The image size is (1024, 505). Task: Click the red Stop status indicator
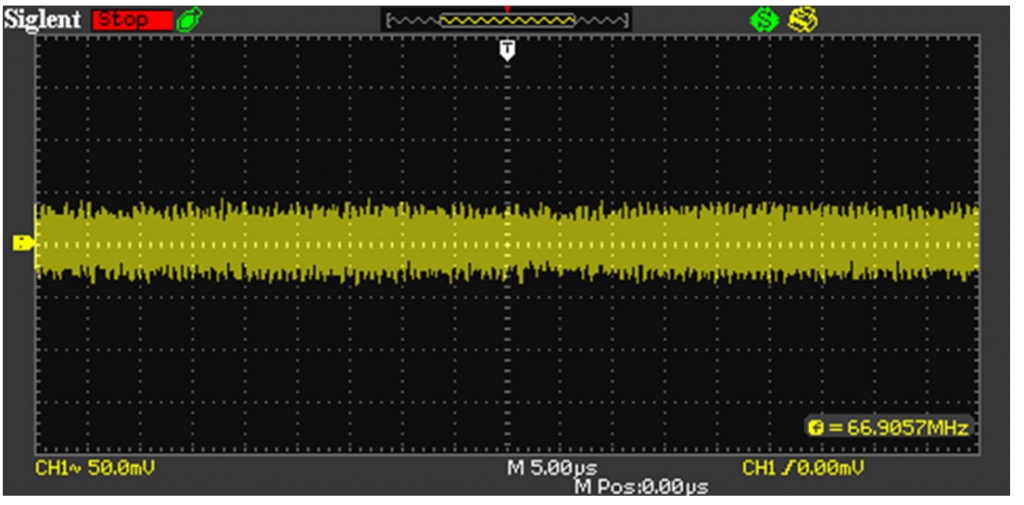(x=131, y=19)
